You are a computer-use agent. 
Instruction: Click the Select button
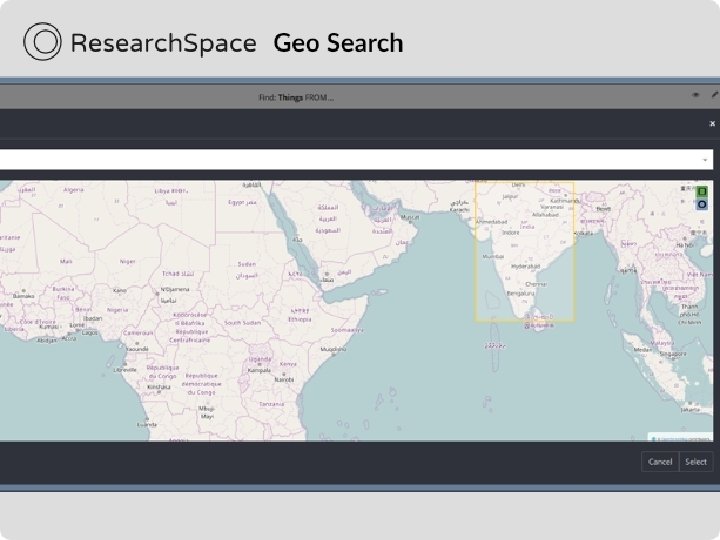pyautogui.click(x=696, y=461)
